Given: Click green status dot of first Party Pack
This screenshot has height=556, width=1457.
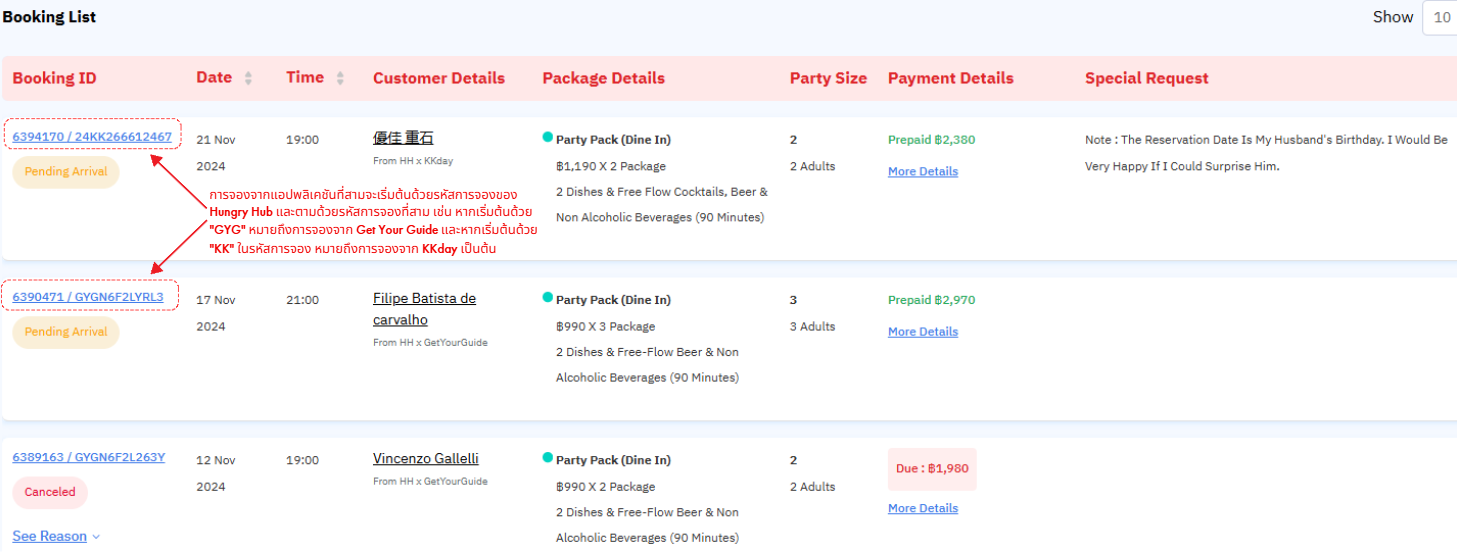Looking at the screenshot, I should [547, 137].
